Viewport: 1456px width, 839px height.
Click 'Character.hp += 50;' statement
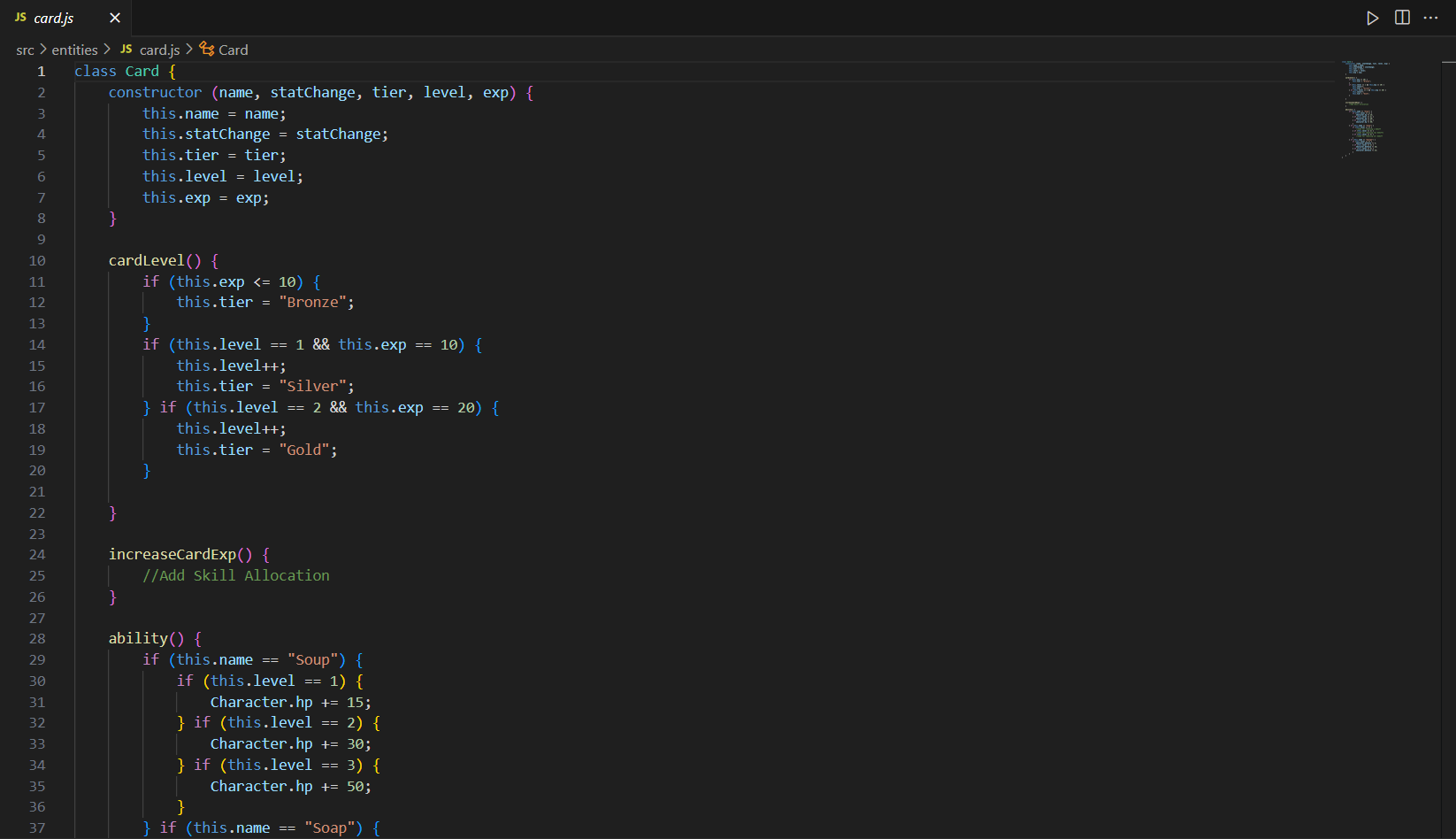tap(290, 786)
